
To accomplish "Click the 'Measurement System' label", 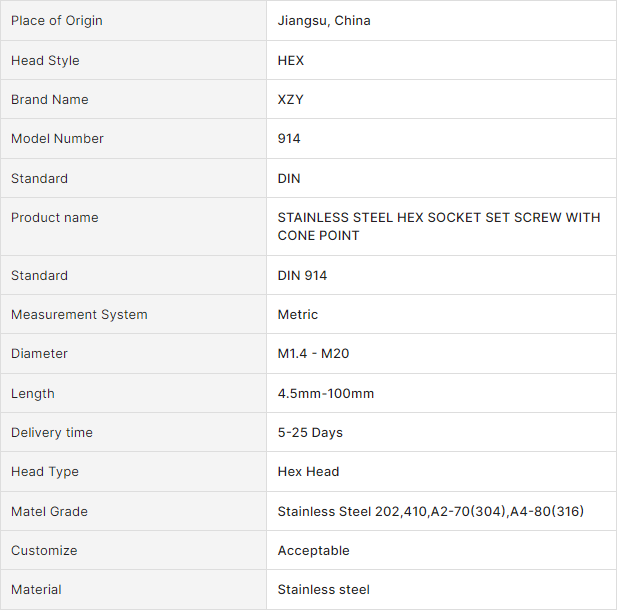I will [x=79, y=315].
